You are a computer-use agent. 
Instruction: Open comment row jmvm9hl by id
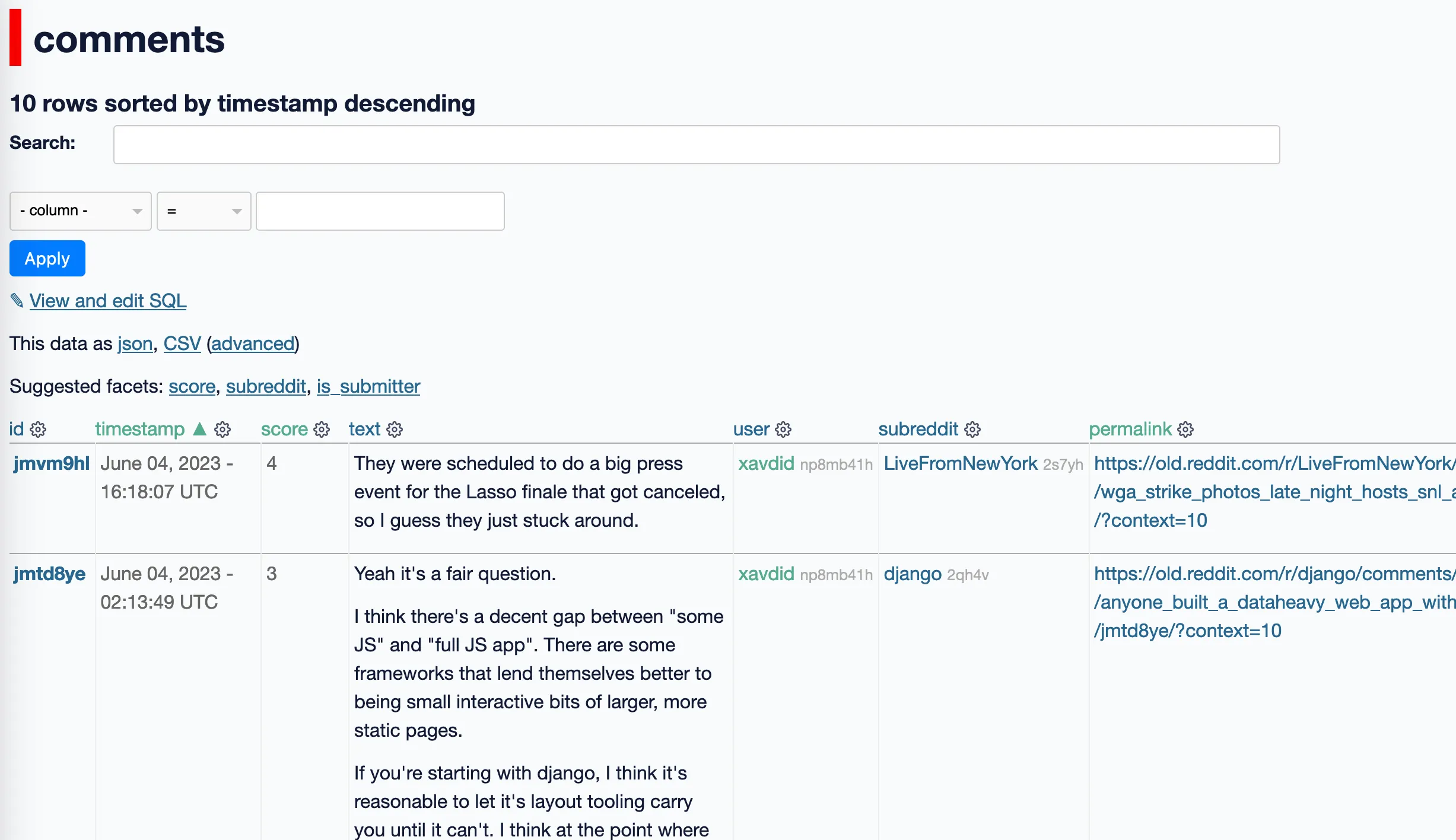pos(51,464)
